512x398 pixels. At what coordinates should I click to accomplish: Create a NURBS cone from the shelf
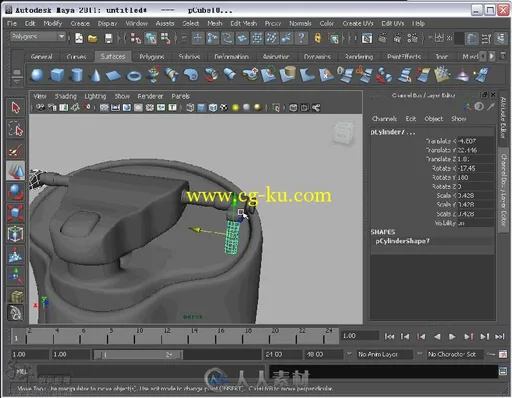pos(96,75)
